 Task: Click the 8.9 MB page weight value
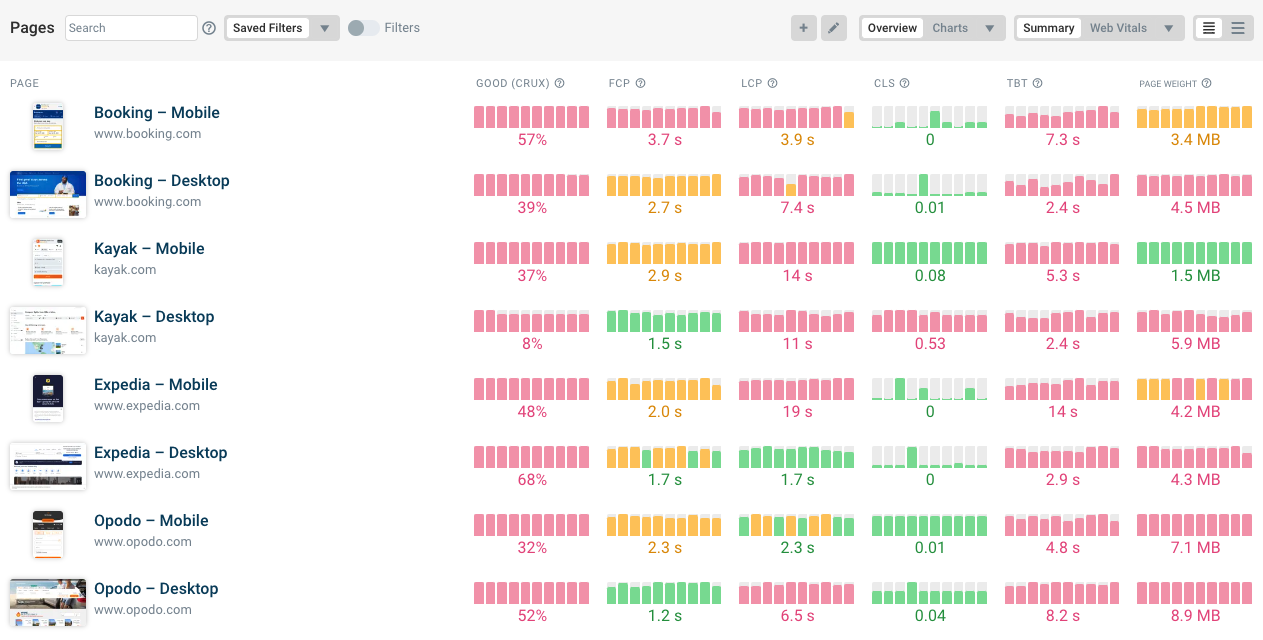point(1195,616)
